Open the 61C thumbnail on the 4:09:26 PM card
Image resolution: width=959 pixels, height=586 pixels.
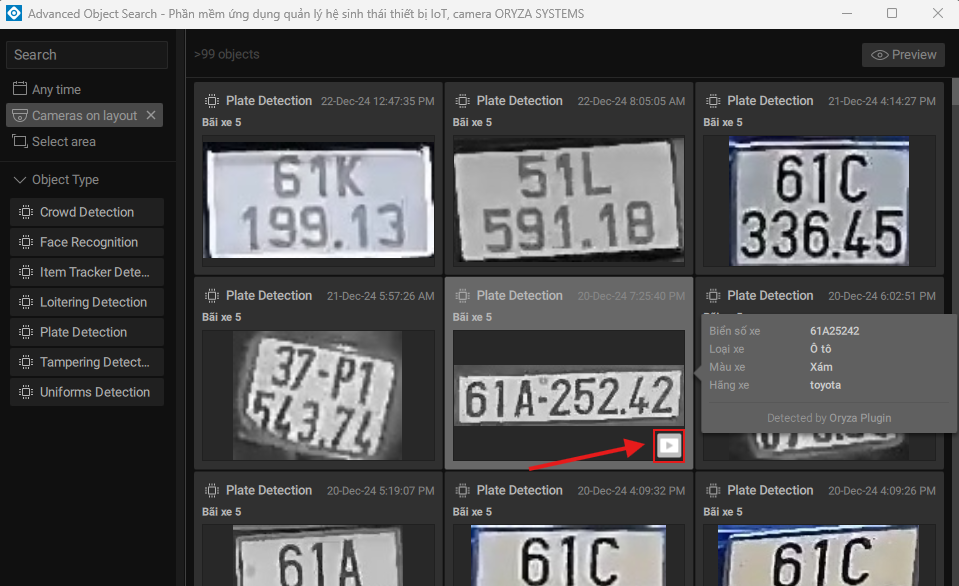click(x=819, y=555)
